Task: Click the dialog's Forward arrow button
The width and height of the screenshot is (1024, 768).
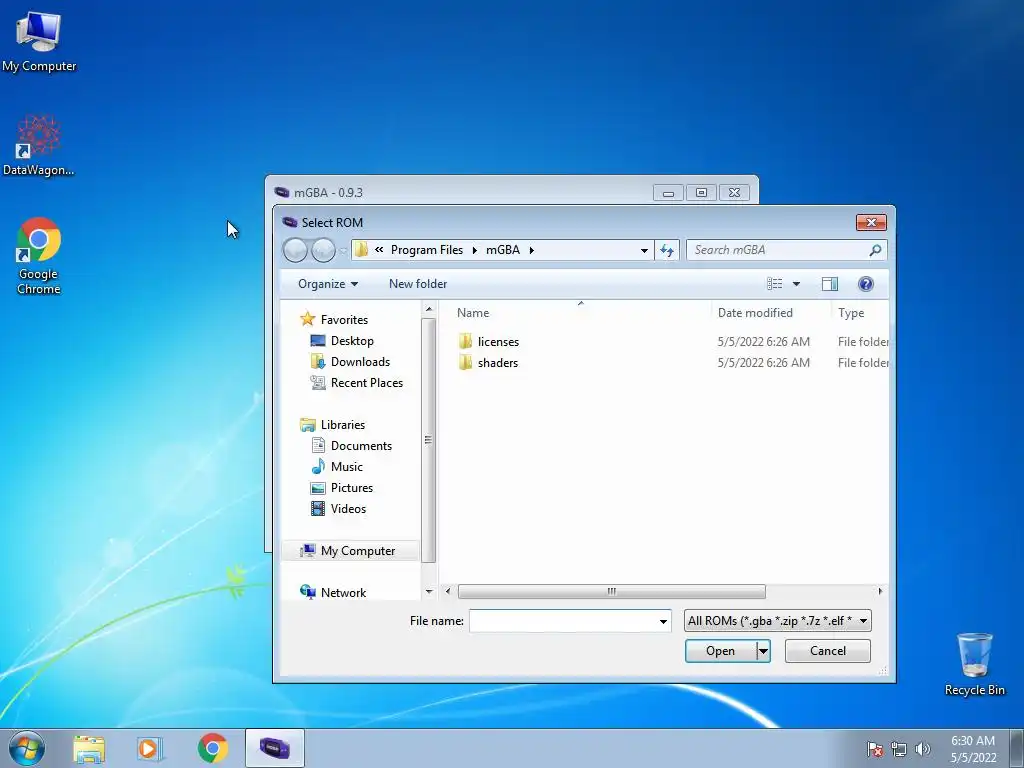Action: coord(323,250)
